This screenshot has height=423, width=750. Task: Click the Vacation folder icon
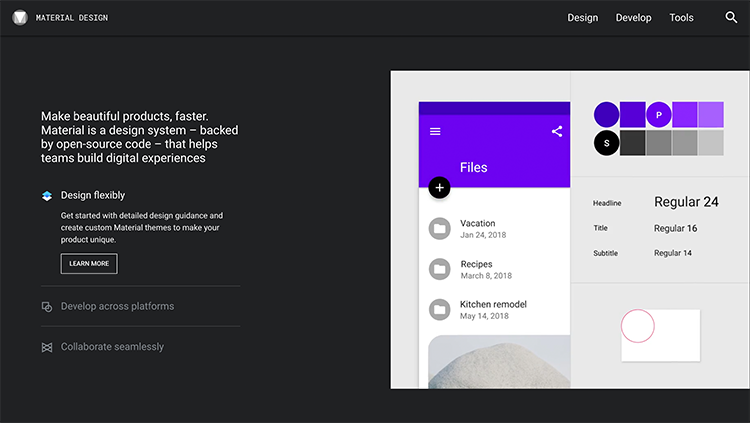440,229
